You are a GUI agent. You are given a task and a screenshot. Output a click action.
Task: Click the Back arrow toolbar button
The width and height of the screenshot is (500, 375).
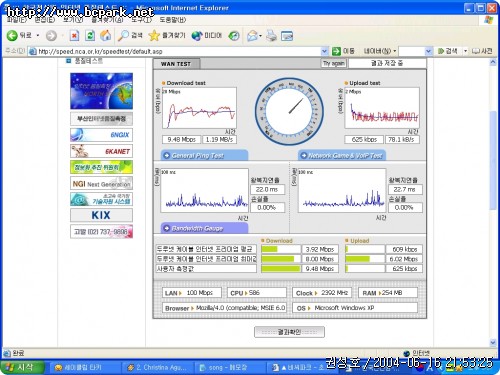12,36
